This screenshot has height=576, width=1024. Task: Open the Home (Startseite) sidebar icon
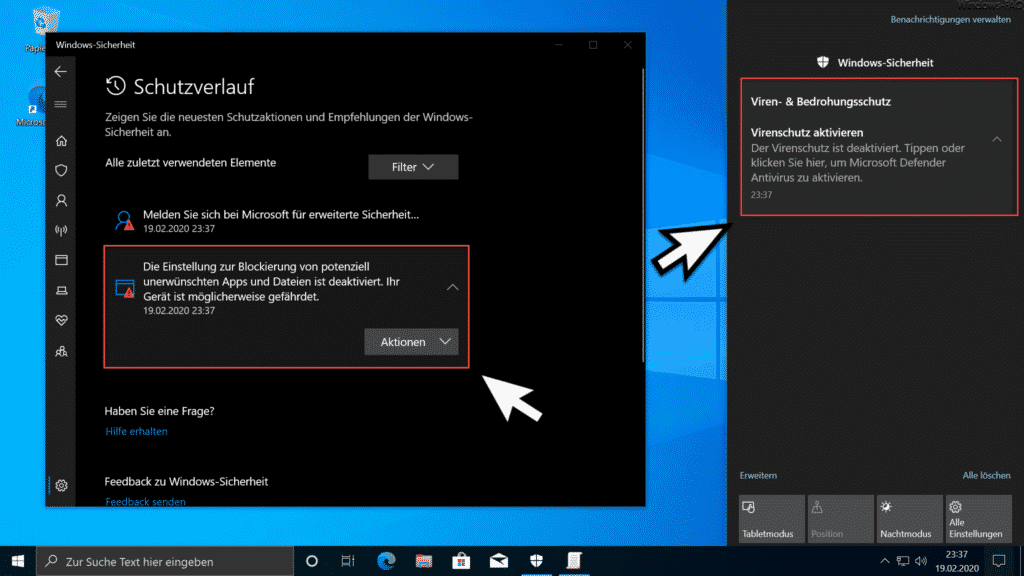61,141
